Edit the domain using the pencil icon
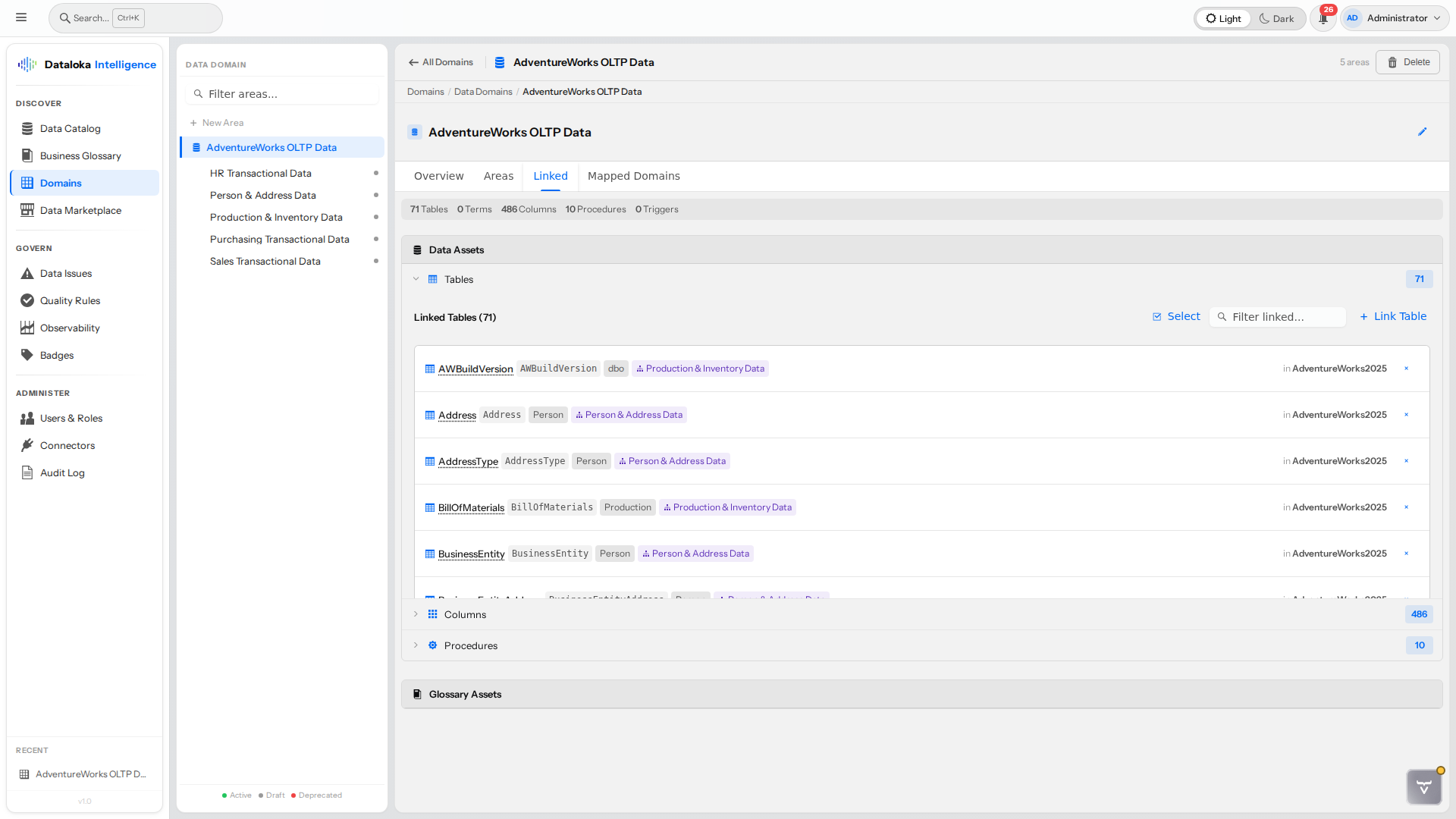The width and height of the screenshot is (1456, 819). coord(1423,131)
